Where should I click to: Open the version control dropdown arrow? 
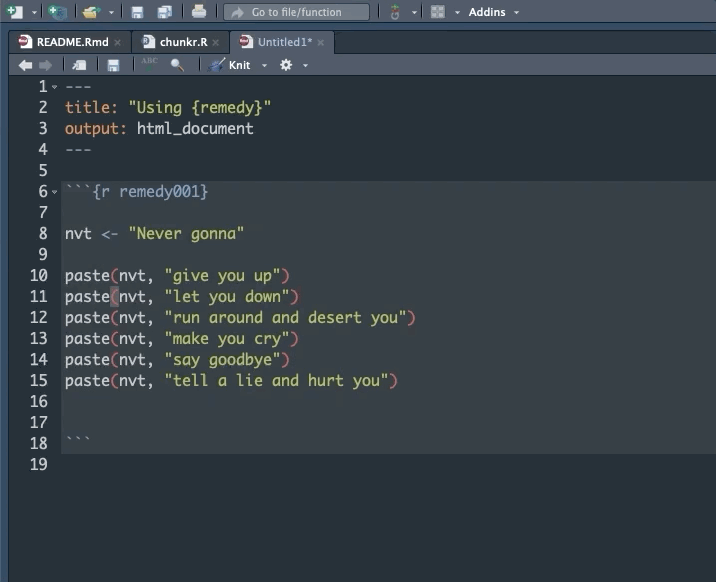pos(414,13)
